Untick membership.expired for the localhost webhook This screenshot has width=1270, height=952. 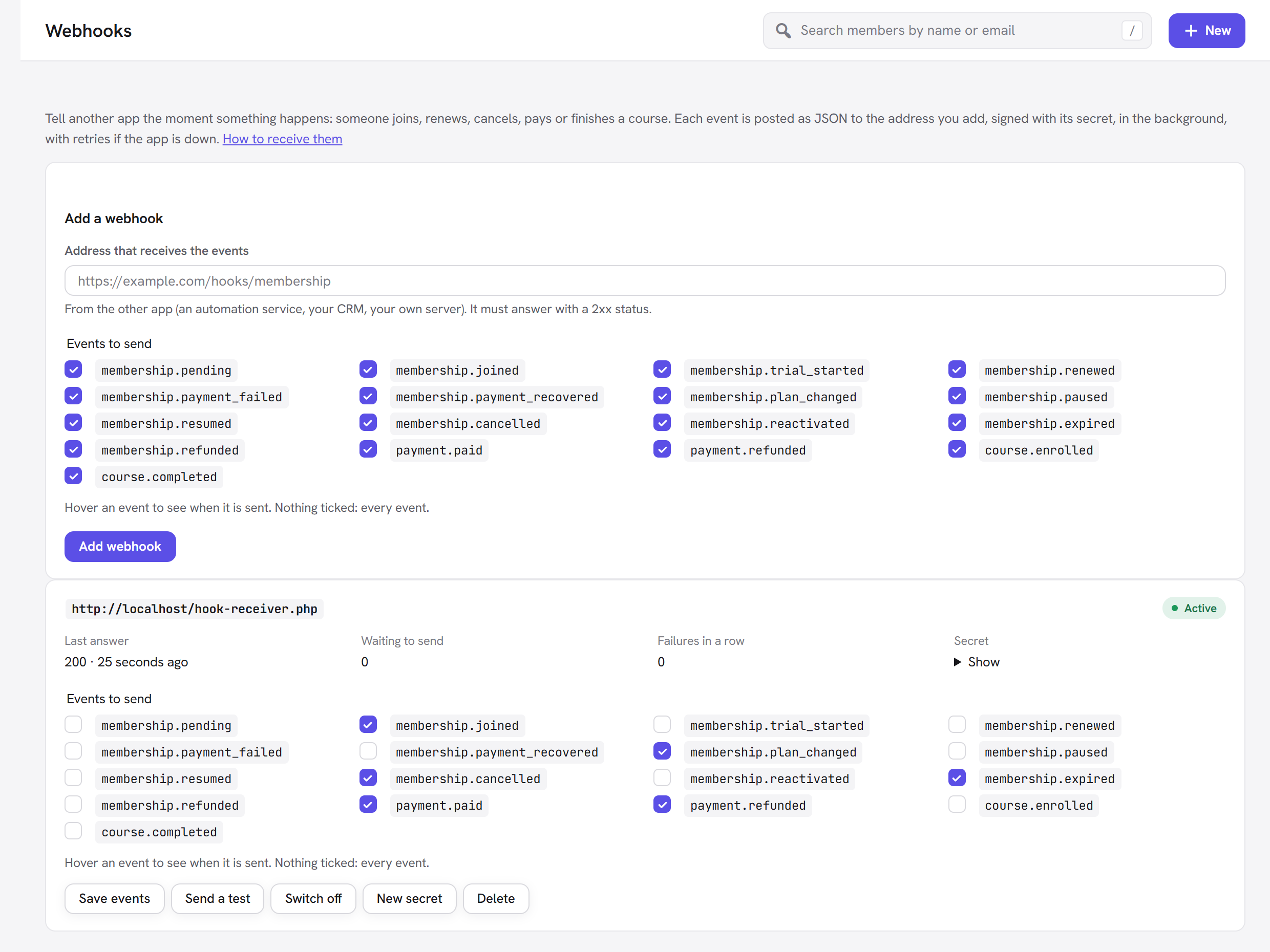[957, 778]
